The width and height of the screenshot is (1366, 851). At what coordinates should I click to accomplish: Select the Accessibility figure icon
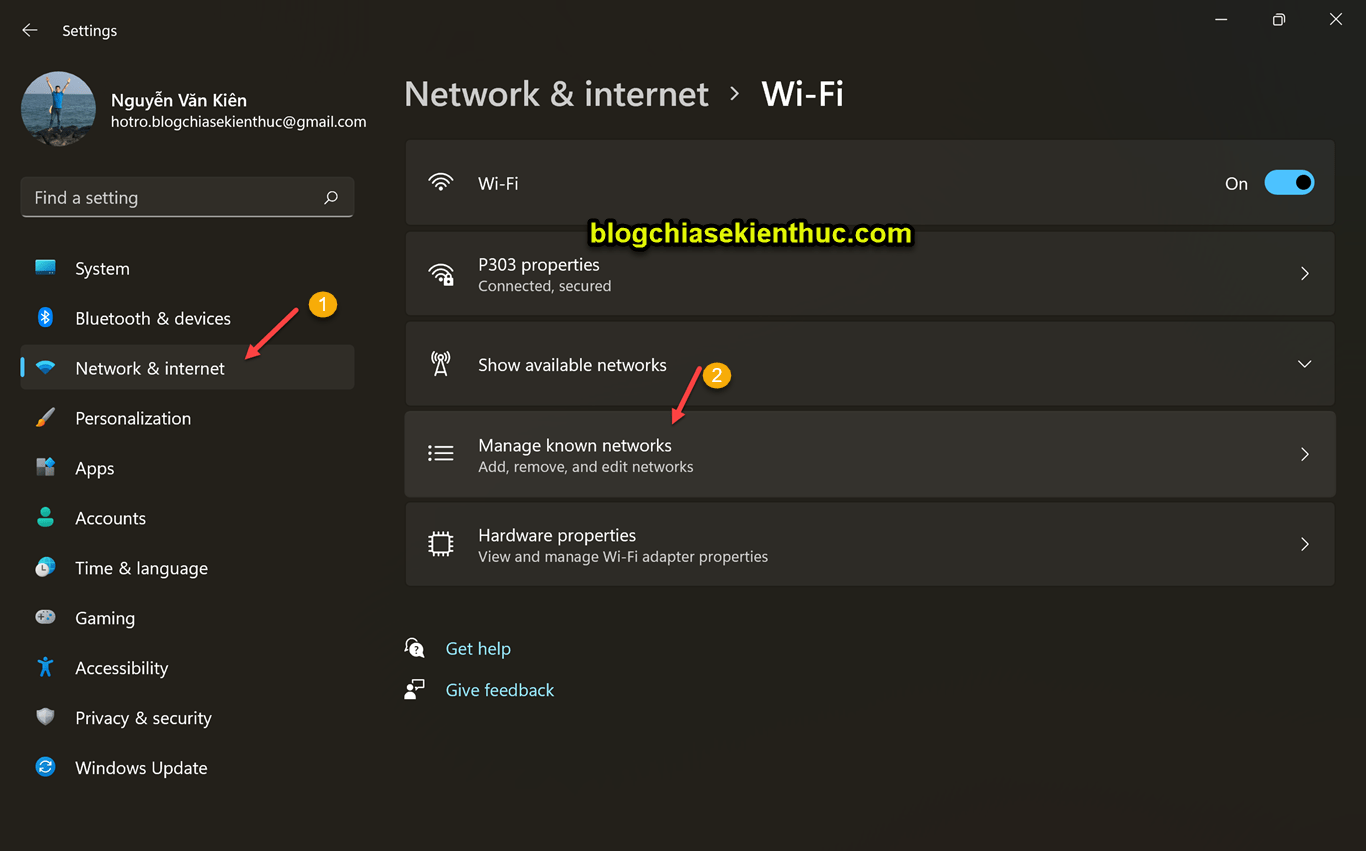tap(45, 667)
